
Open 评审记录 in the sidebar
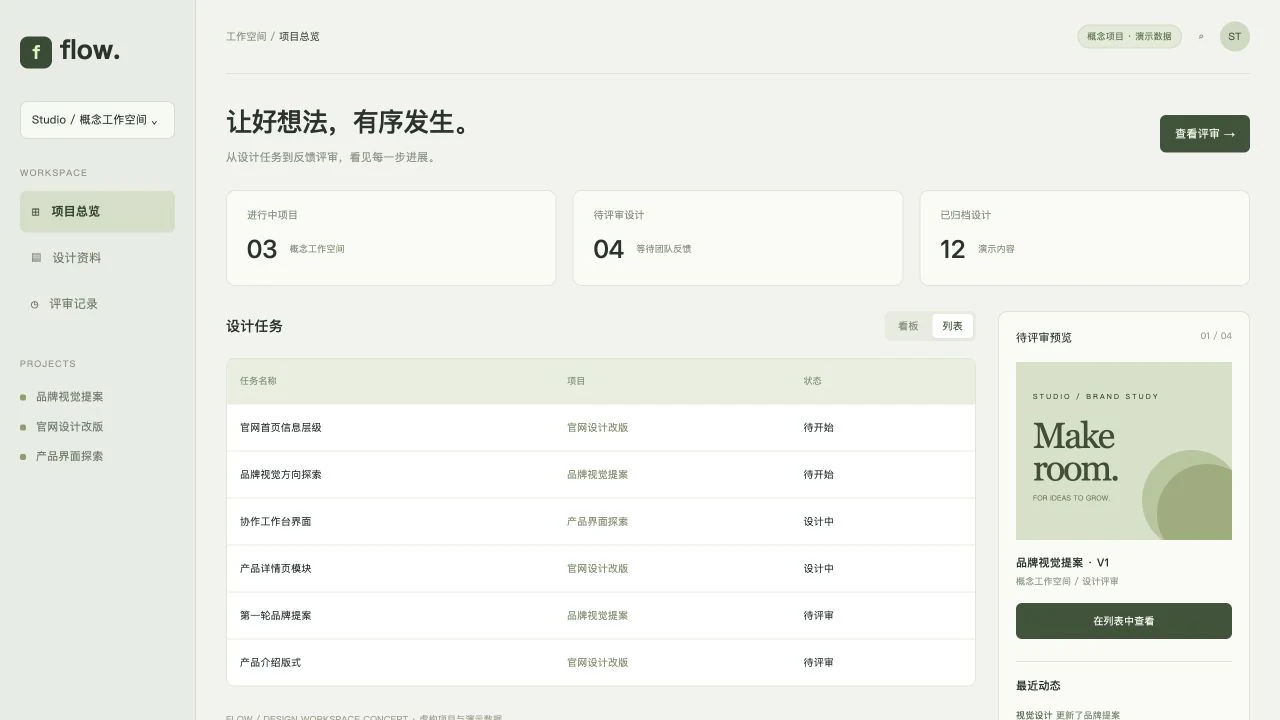point(97,304)
